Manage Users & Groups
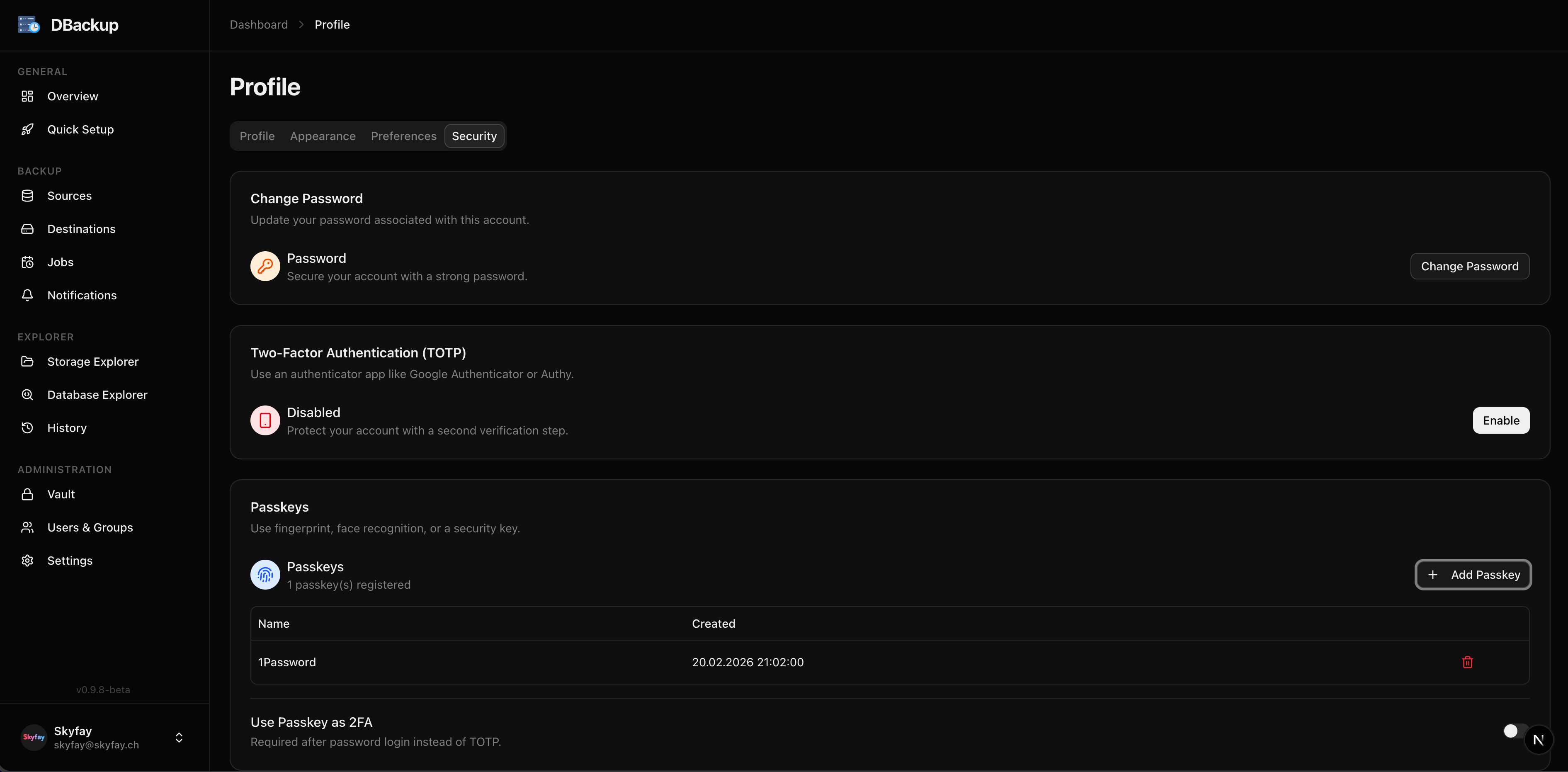 tap(90, 527)
